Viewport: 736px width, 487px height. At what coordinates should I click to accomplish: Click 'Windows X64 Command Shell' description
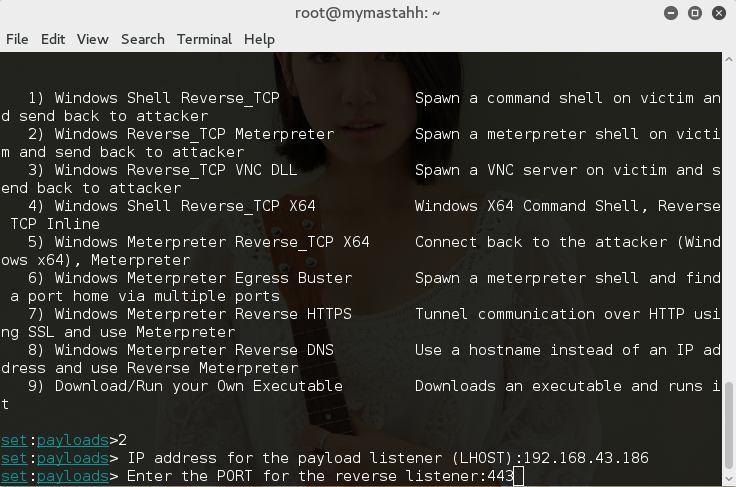pos(527,206)
